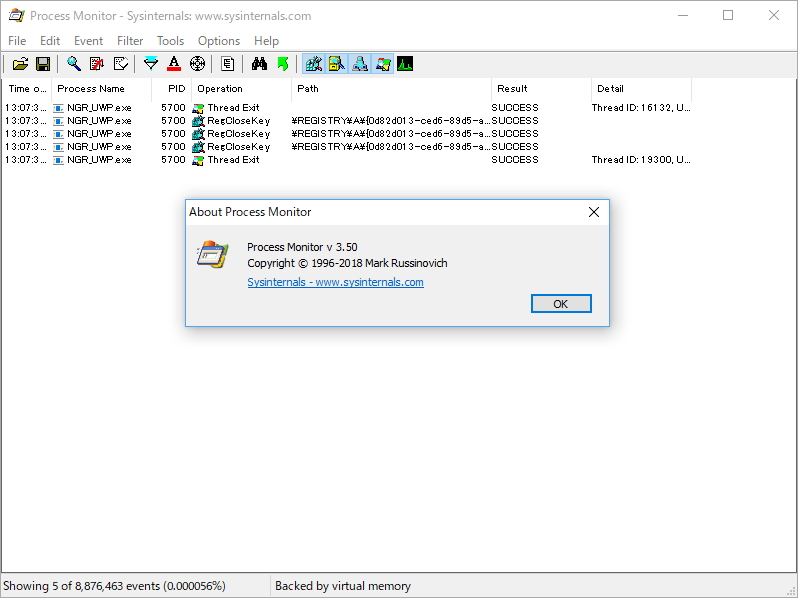798x598 pixels.
Task: Click 'Process Monitor v 3.50' version text
Action: point(302,247)
